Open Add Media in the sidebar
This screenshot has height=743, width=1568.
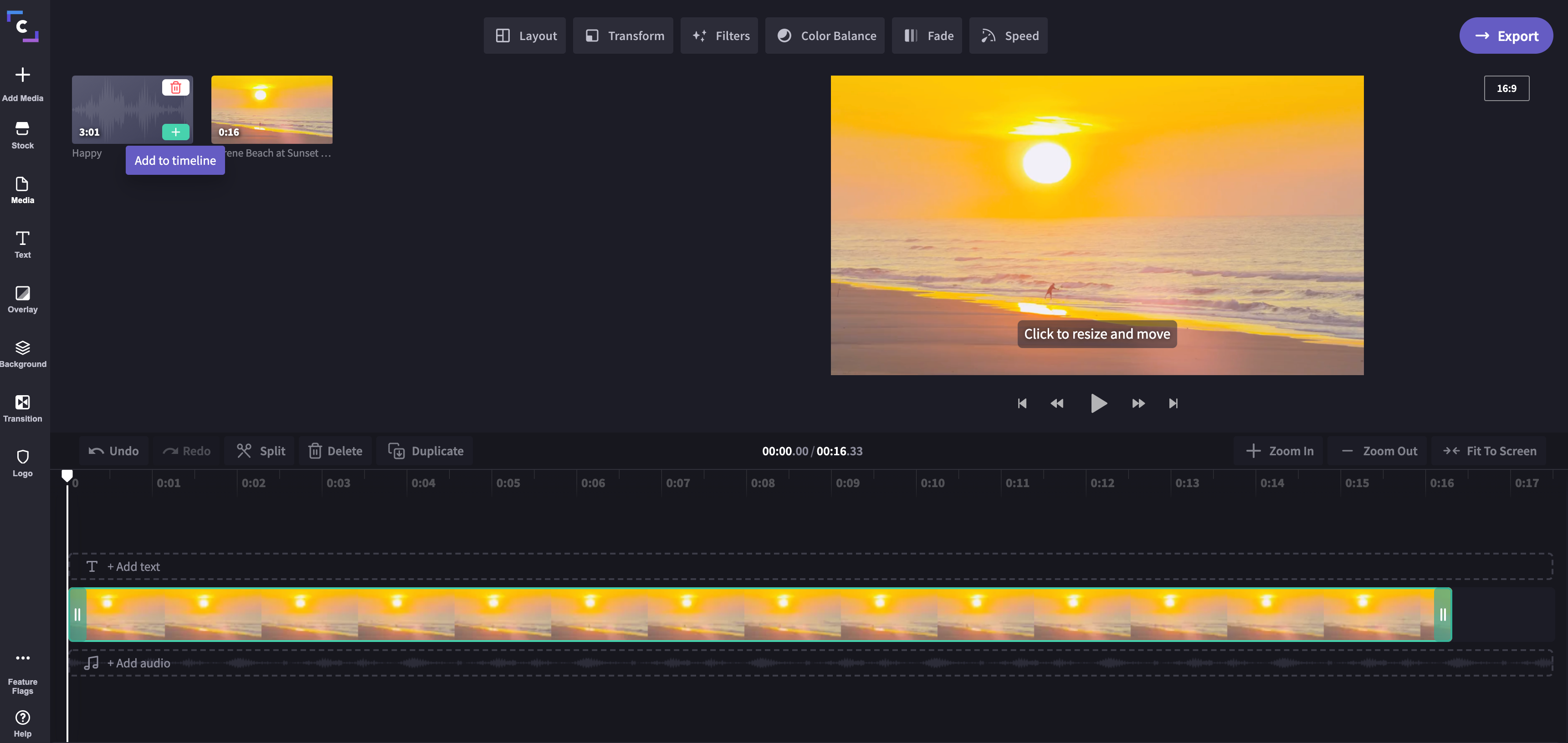(x=22, y=84)
